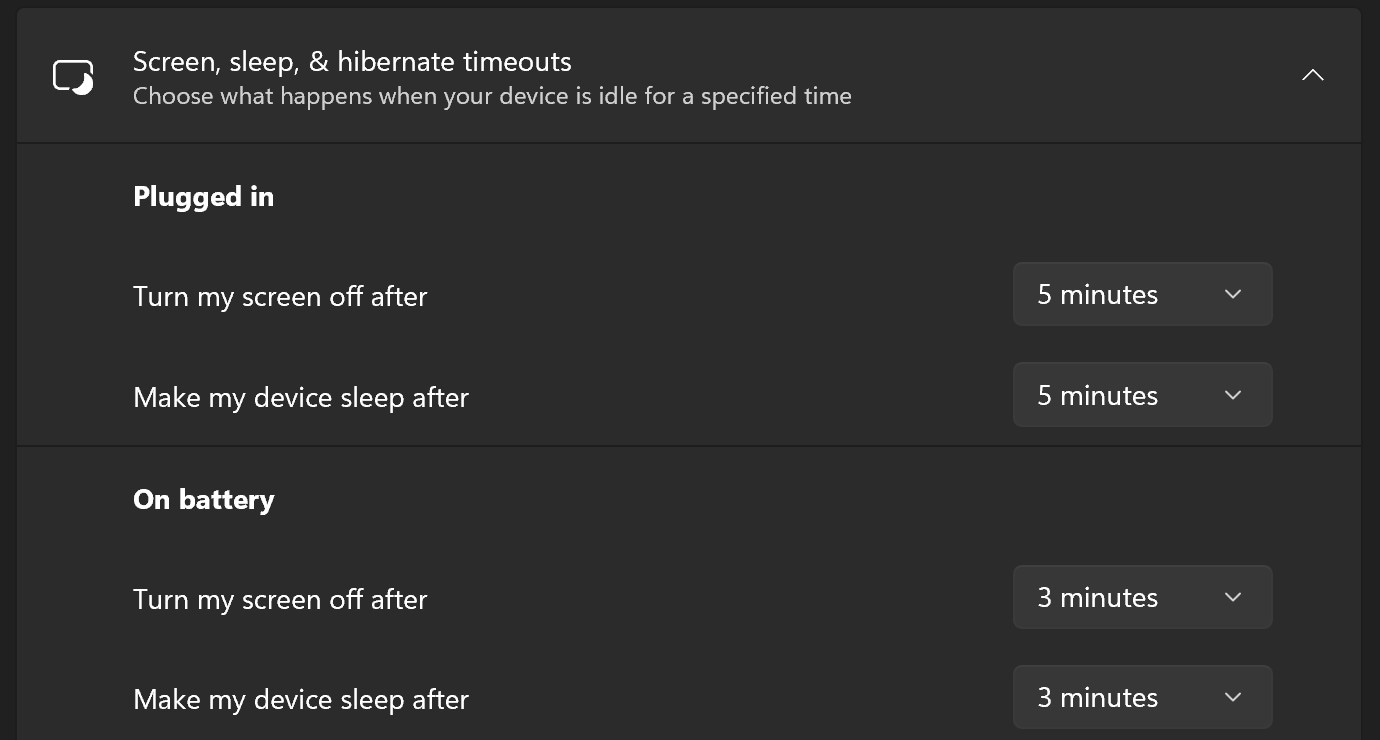Select the "Plugged in" section heading
1380x740 pixels.
click(x=203, y=197)
